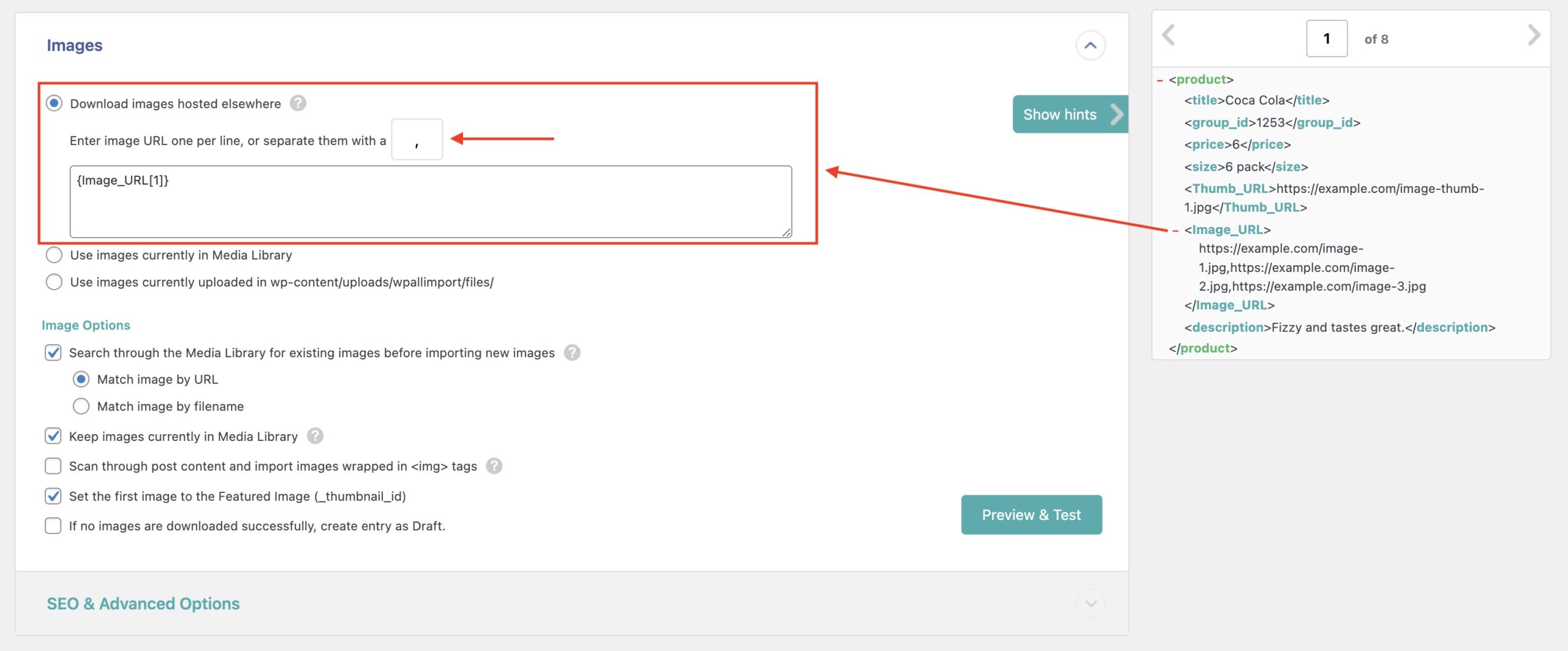Click help icon beside Keep images in Media Library

[x=315, y=436]
